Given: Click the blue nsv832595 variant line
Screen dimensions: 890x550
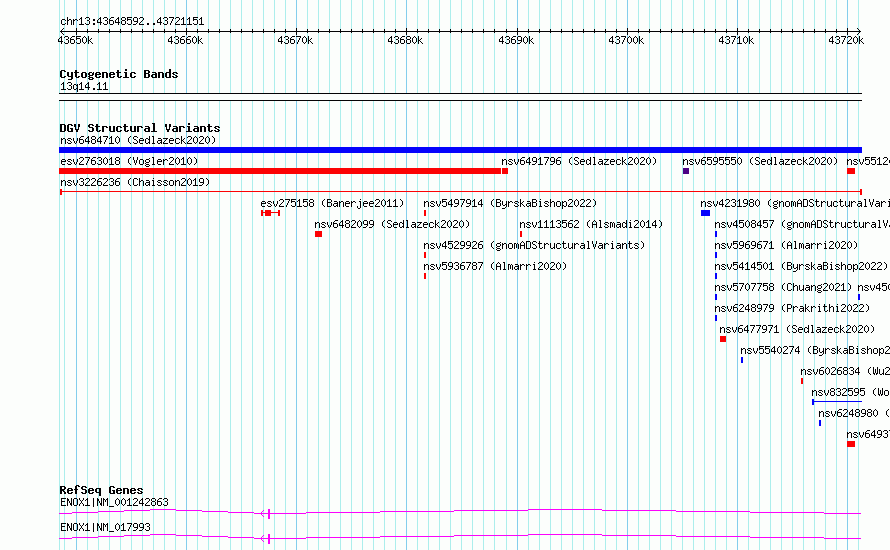Looking at the screenshot, I should click(837, 402).
